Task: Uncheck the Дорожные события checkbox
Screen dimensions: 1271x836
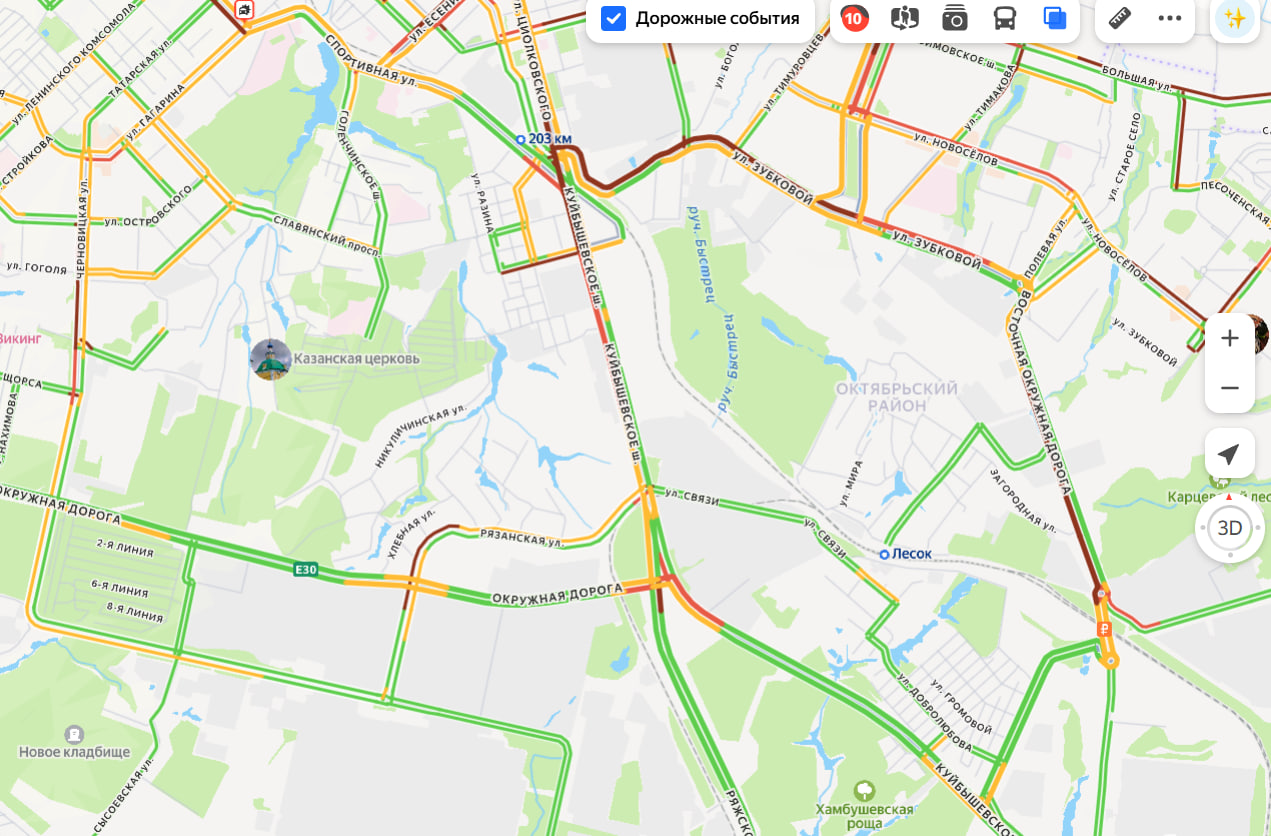Action: (613, 18)
